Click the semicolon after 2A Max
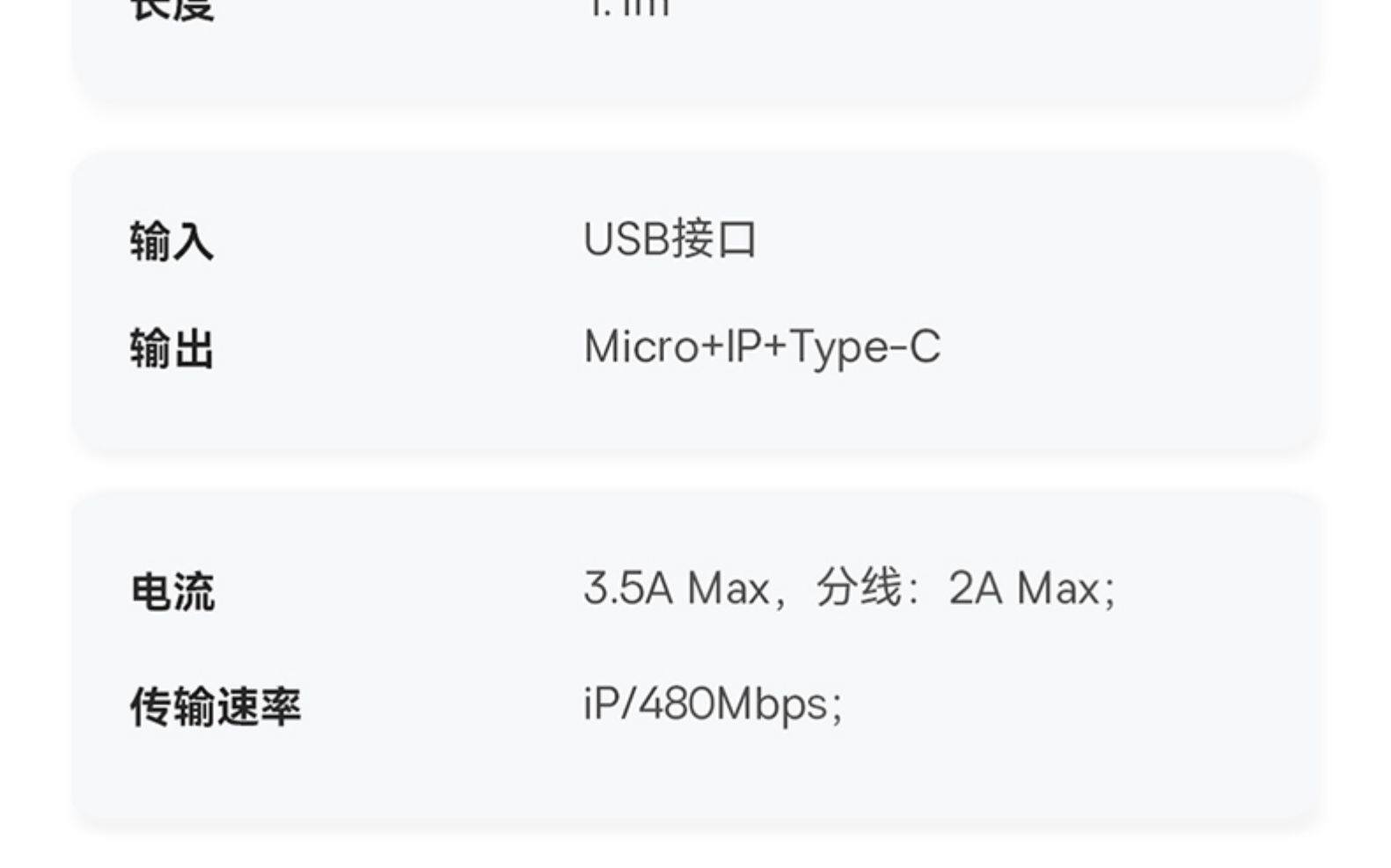This screenshot has height=868, width=1391. click(1110, 591)
